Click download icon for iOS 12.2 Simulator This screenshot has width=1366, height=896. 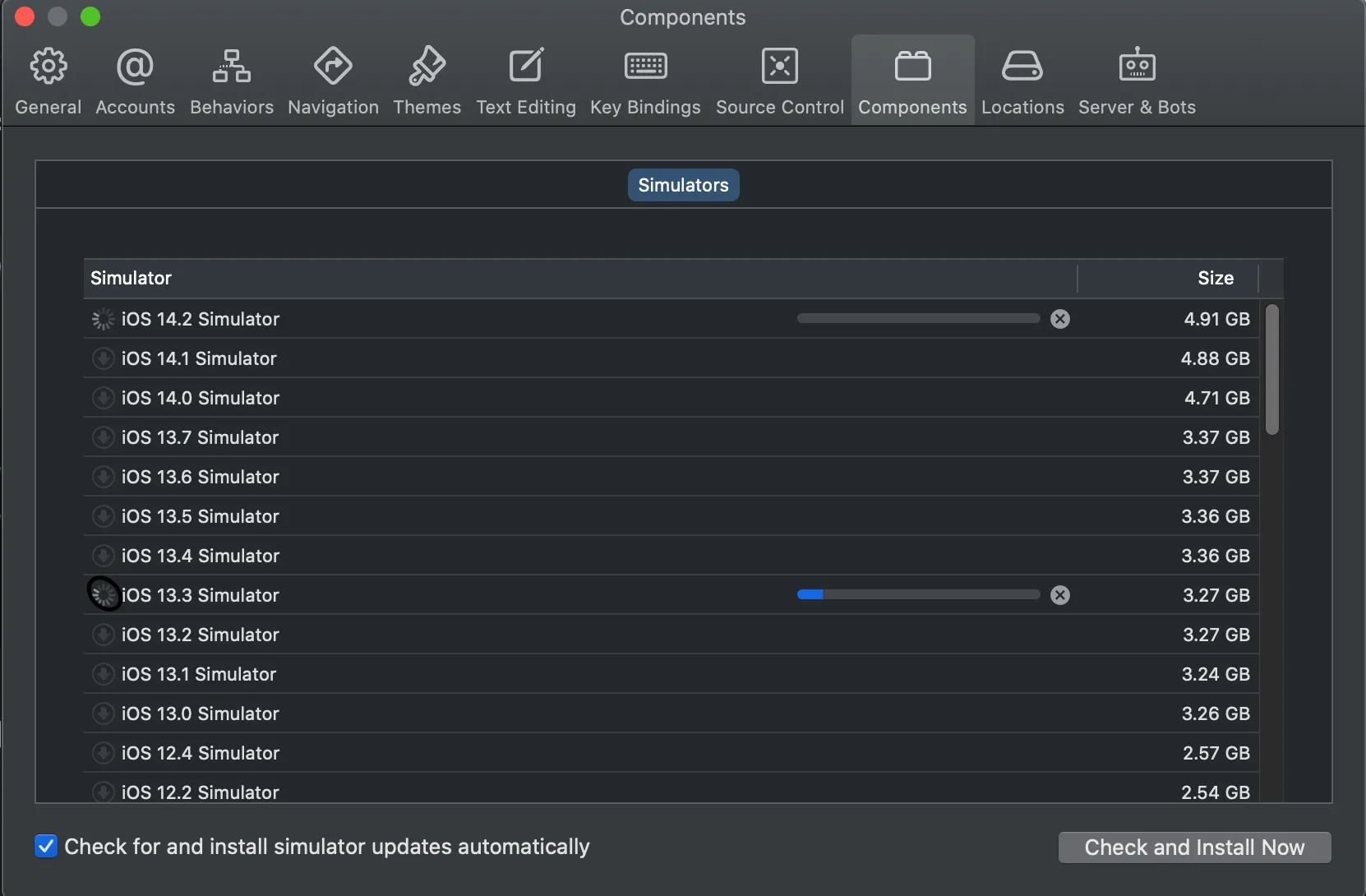(103, 792)
